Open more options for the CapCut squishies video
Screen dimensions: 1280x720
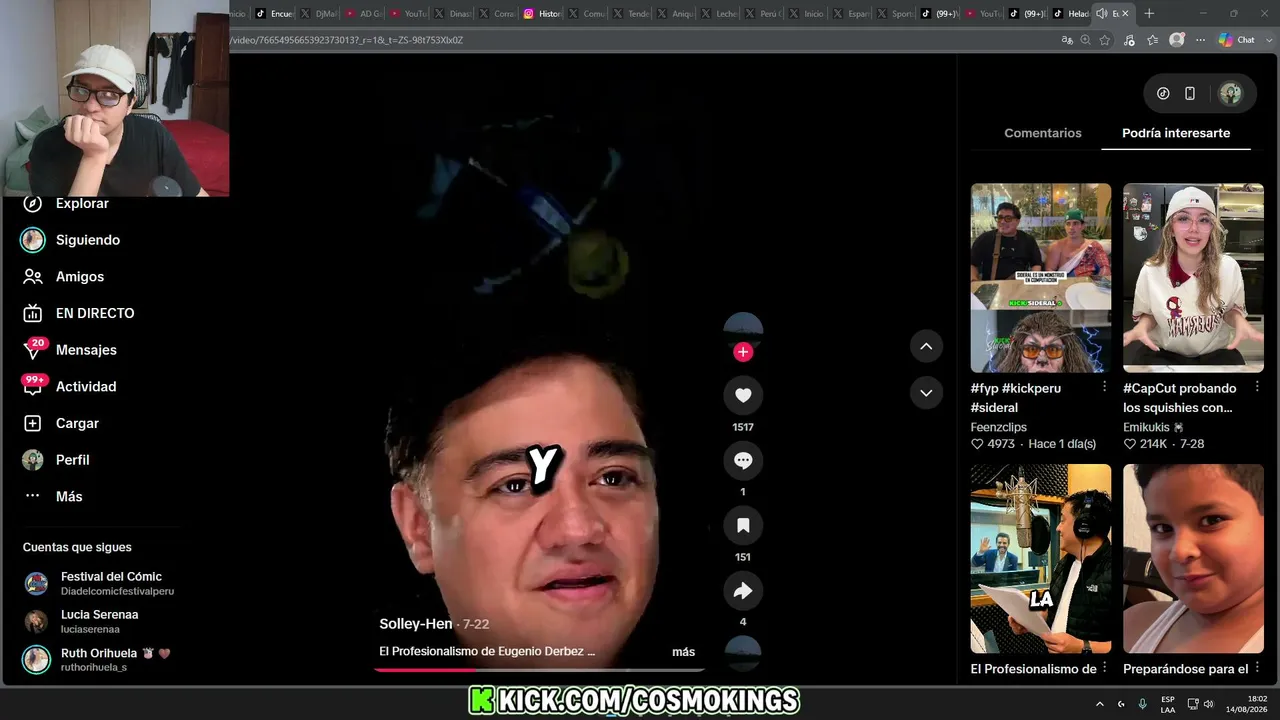tap(1257, 387)
